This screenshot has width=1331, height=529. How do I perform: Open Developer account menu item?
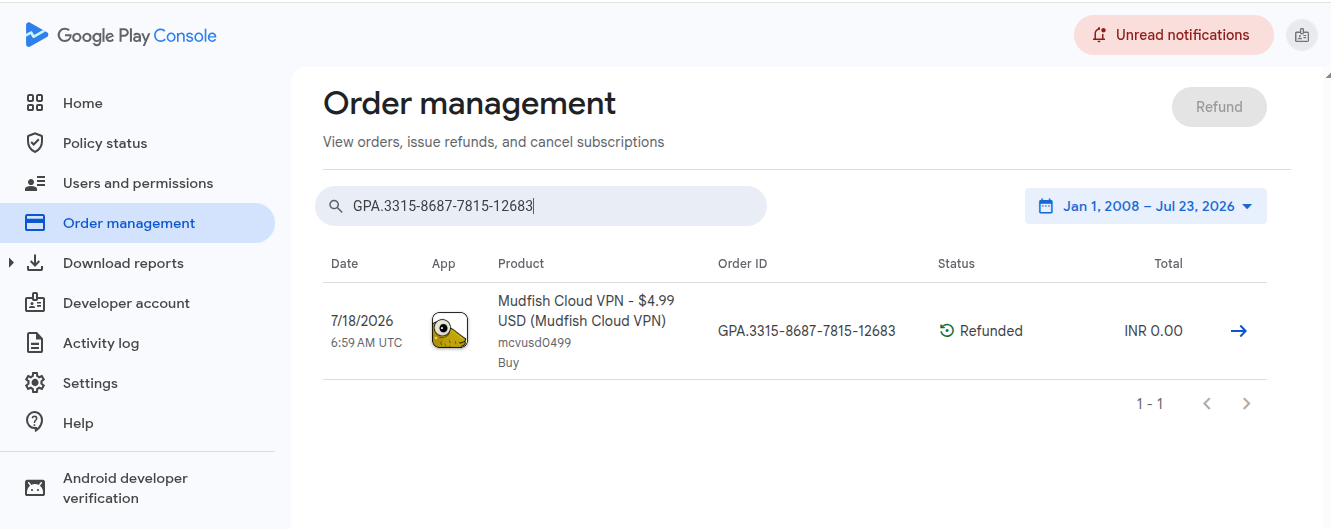pyautogui.click(x=137, y=303)
